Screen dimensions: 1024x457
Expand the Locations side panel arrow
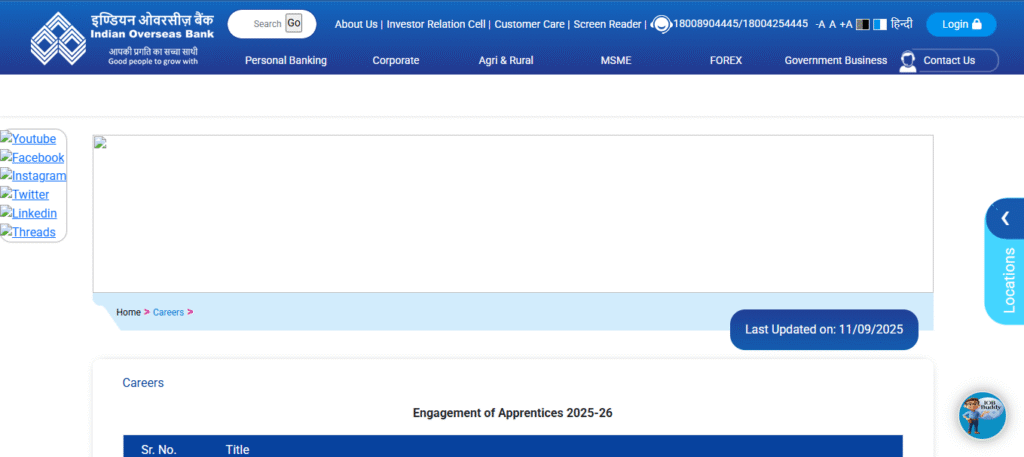1005,218
